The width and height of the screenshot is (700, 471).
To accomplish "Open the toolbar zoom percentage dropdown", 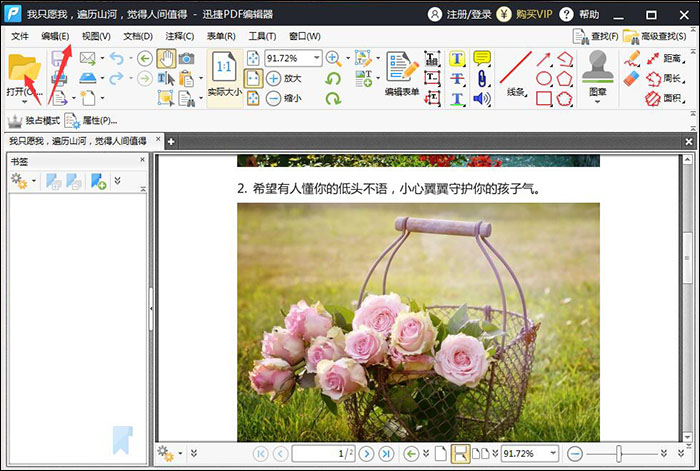I will point(317,59).
